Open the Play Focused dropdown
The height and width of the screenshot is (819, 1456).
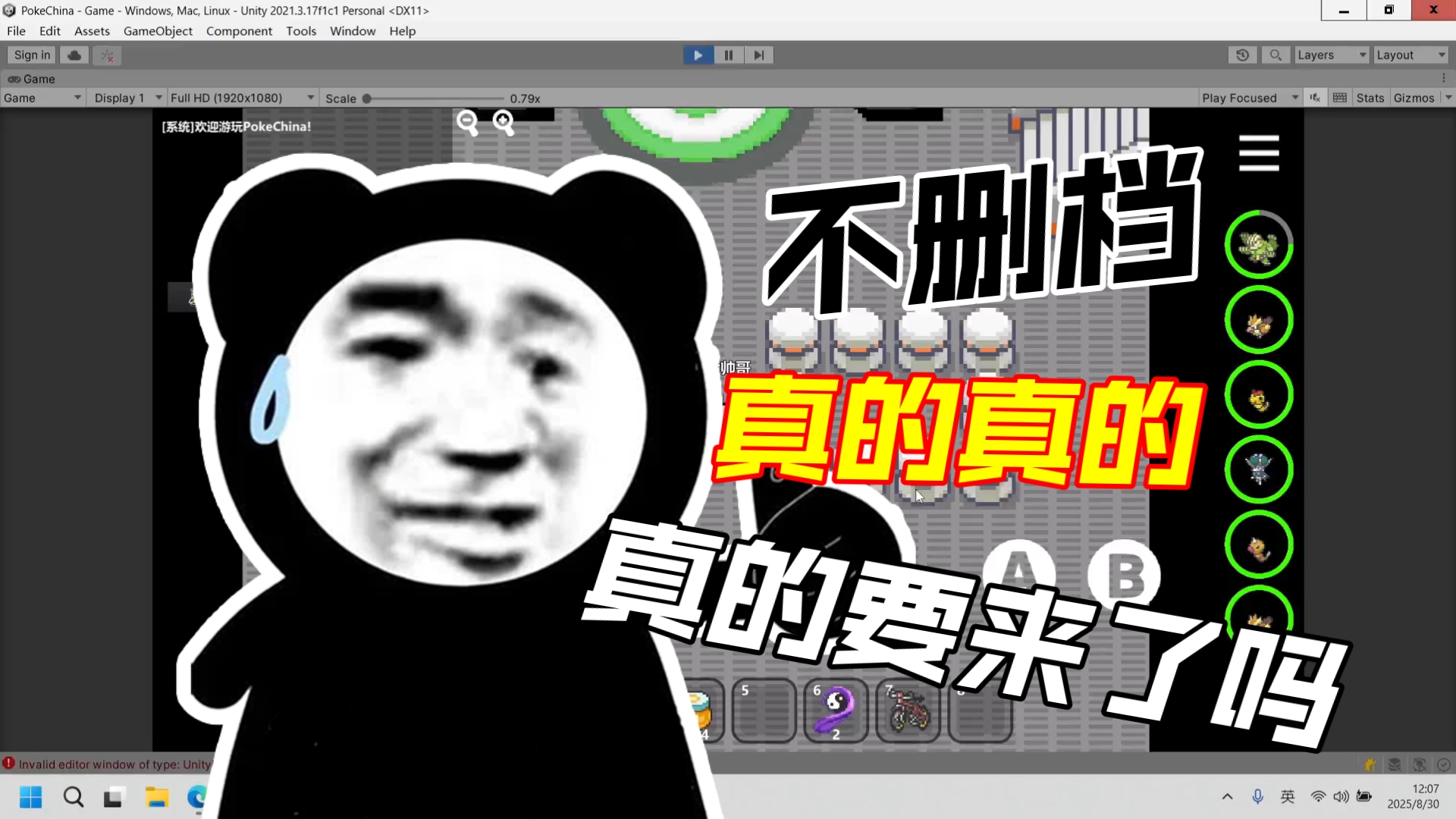click(1250, 98)
